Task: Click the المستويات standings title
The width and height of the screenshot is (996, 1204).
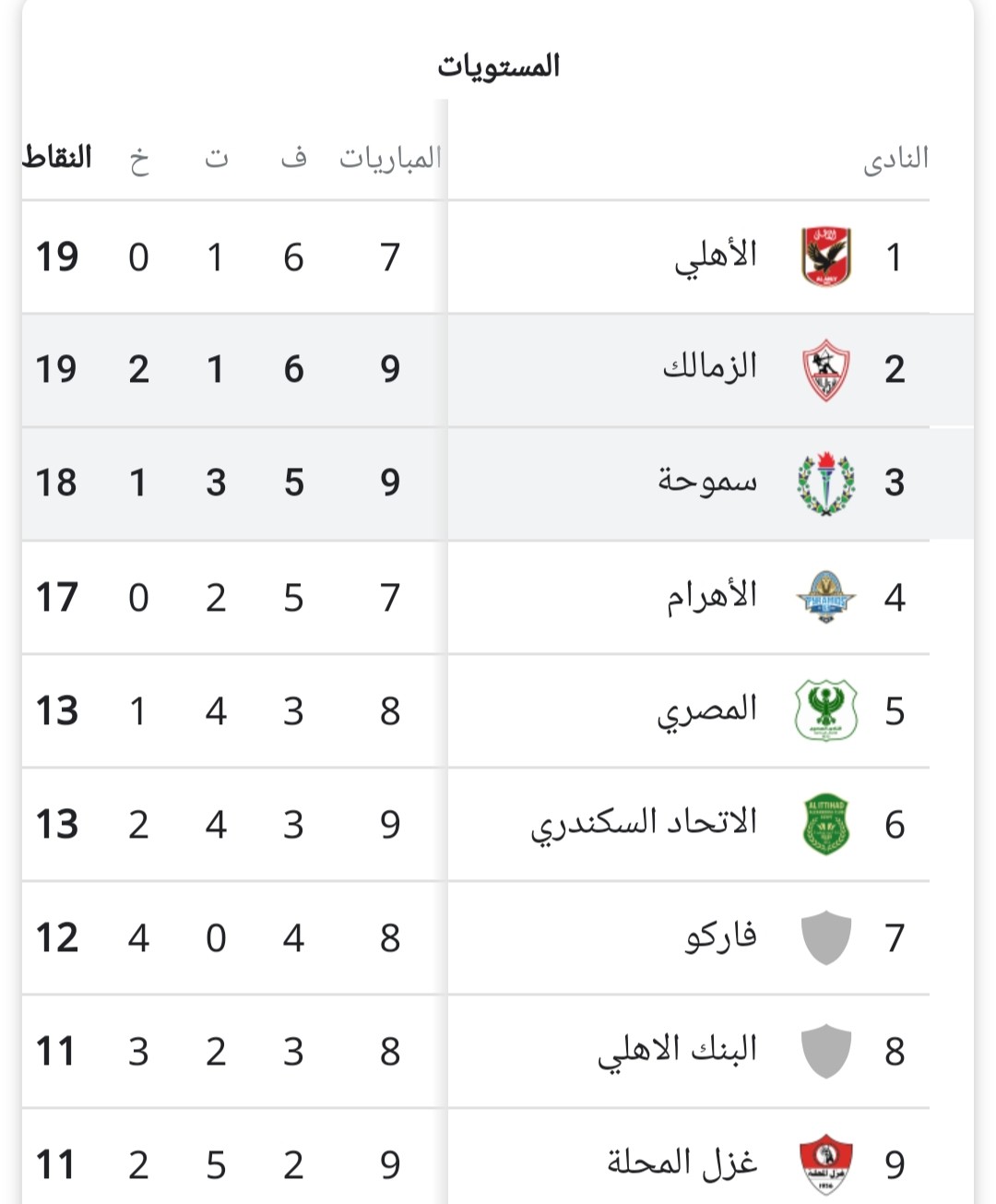Action: click(498, 66)
